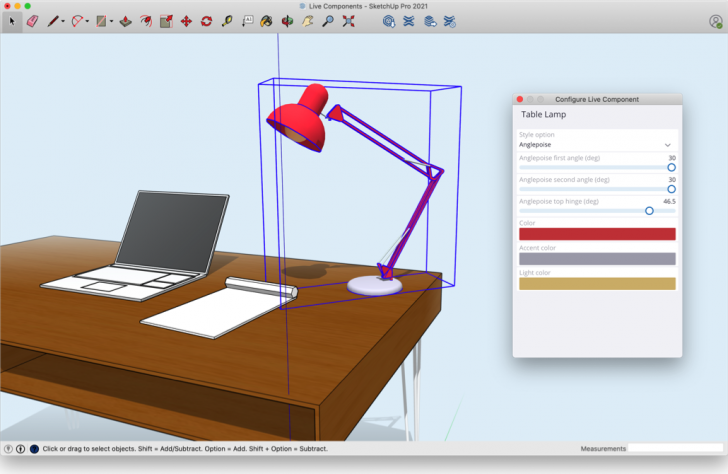
Task: Click the Orbit tool
Action: tap(287, 20)
